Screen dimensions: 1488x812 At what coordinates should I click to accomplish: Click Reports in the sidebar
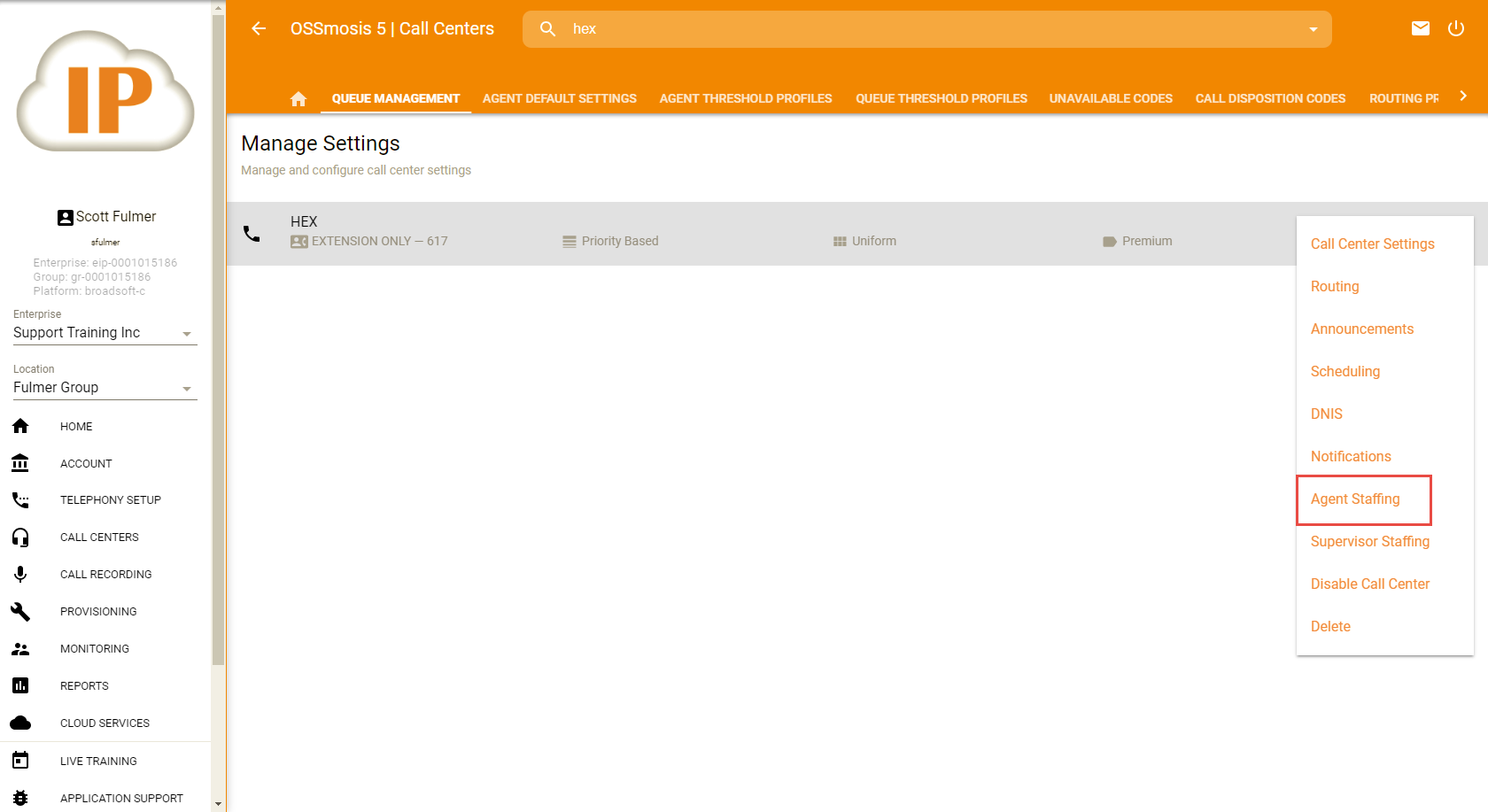pos(84,686)
